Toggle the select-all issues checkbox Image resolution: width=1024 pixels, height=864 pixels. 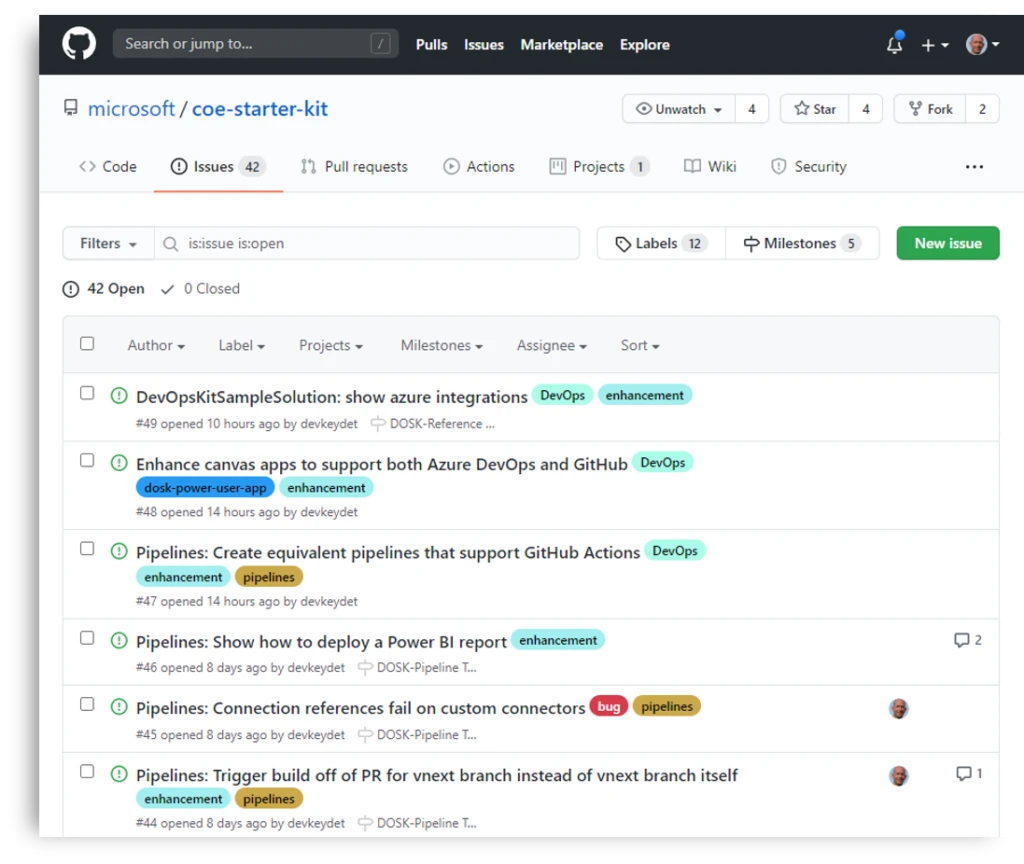(87, 342)
